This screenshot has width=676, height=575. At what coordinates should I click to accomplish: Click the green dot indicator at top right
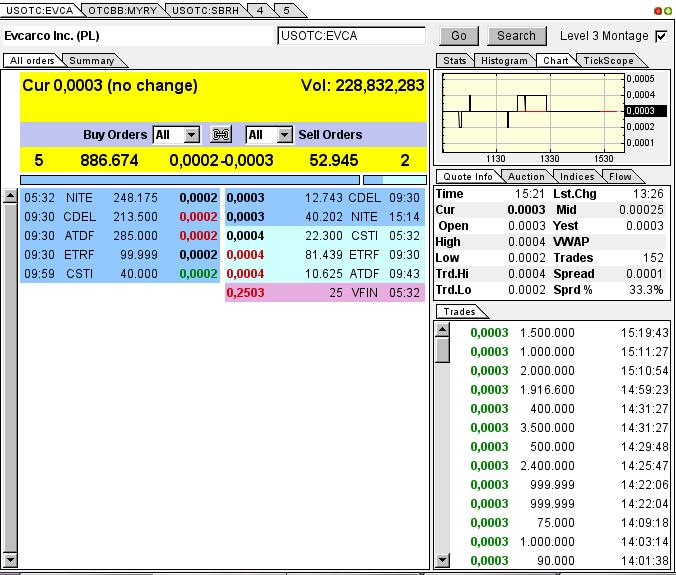[x=667, y=11]
